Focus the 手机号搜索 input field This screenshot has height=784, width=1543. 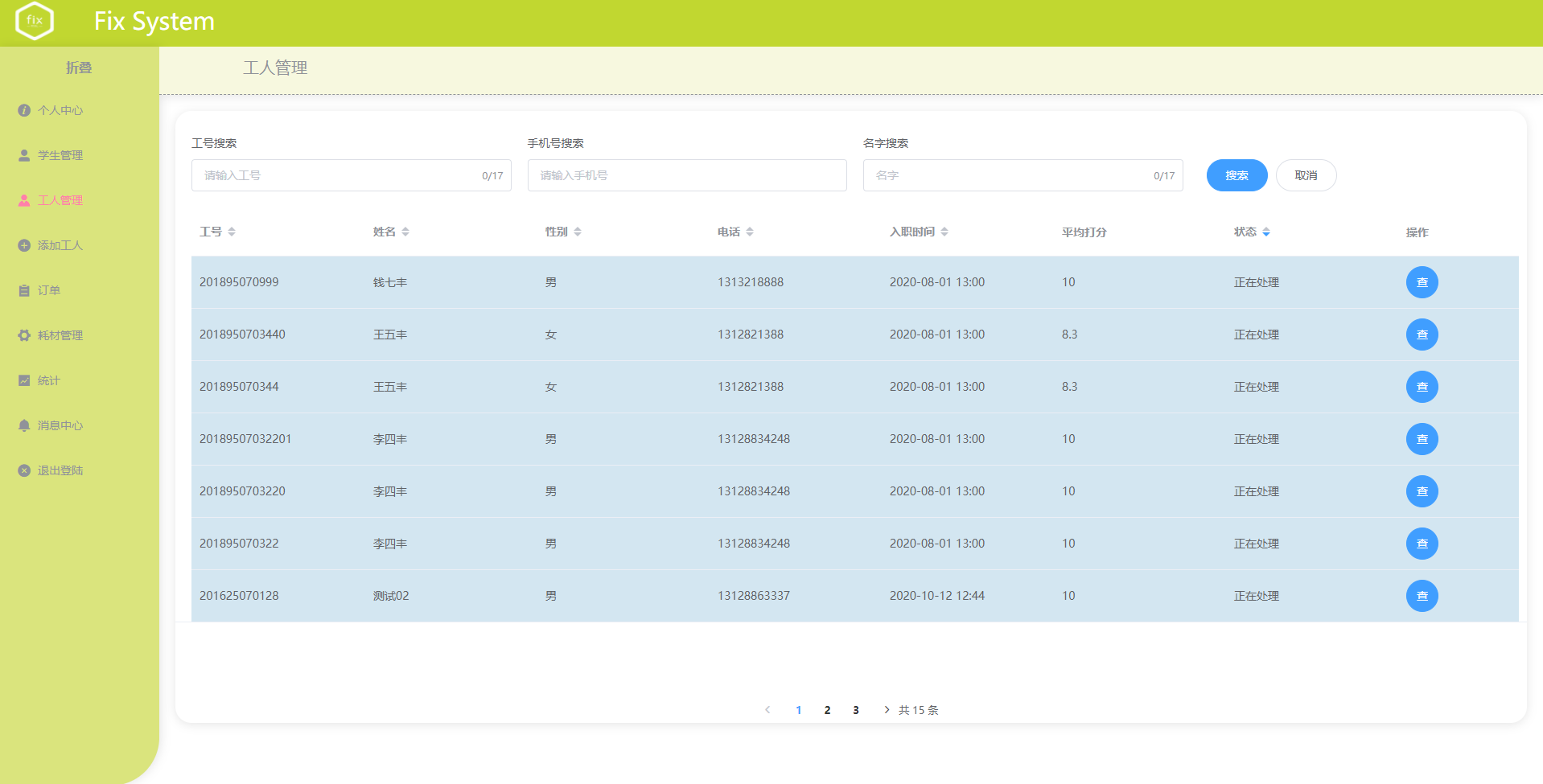click(x=687, y=175)
